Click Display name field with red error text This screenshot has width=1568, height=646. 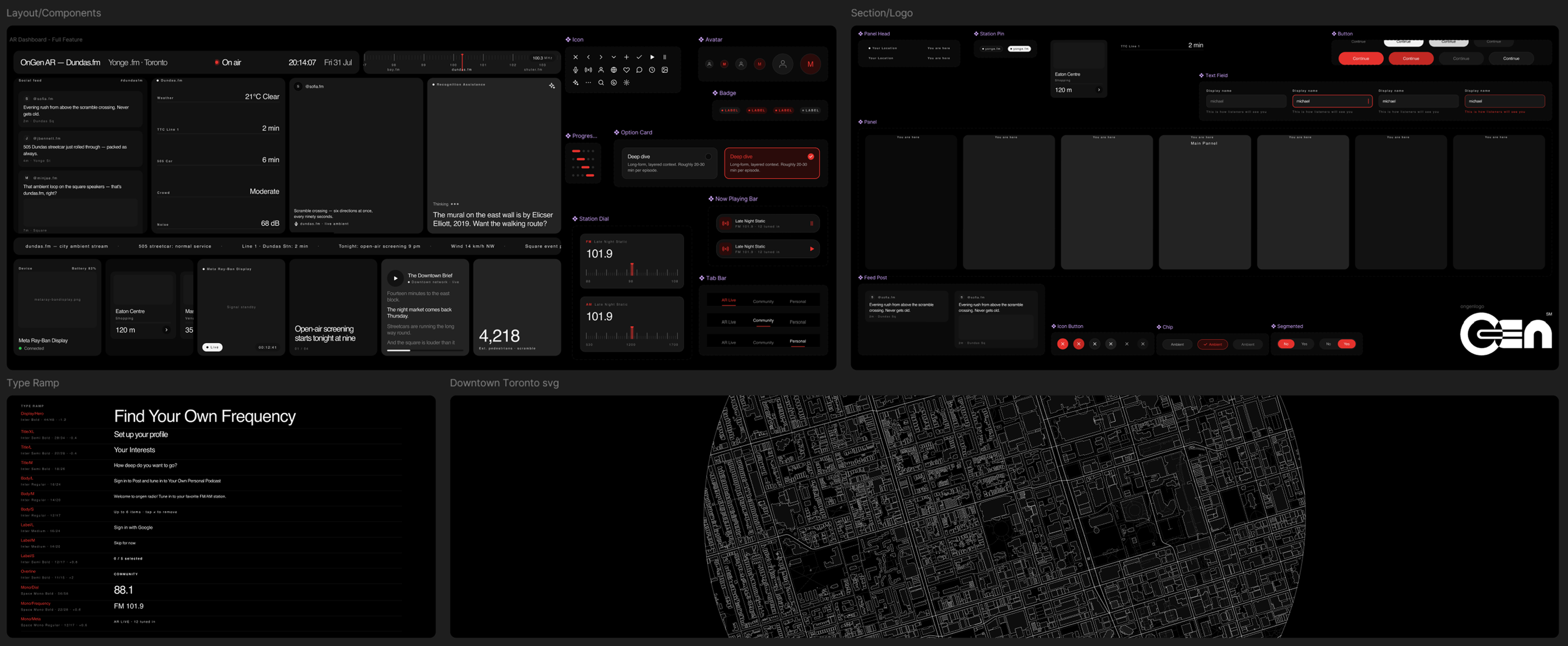pyautogui.click(x=1505, y=101)
